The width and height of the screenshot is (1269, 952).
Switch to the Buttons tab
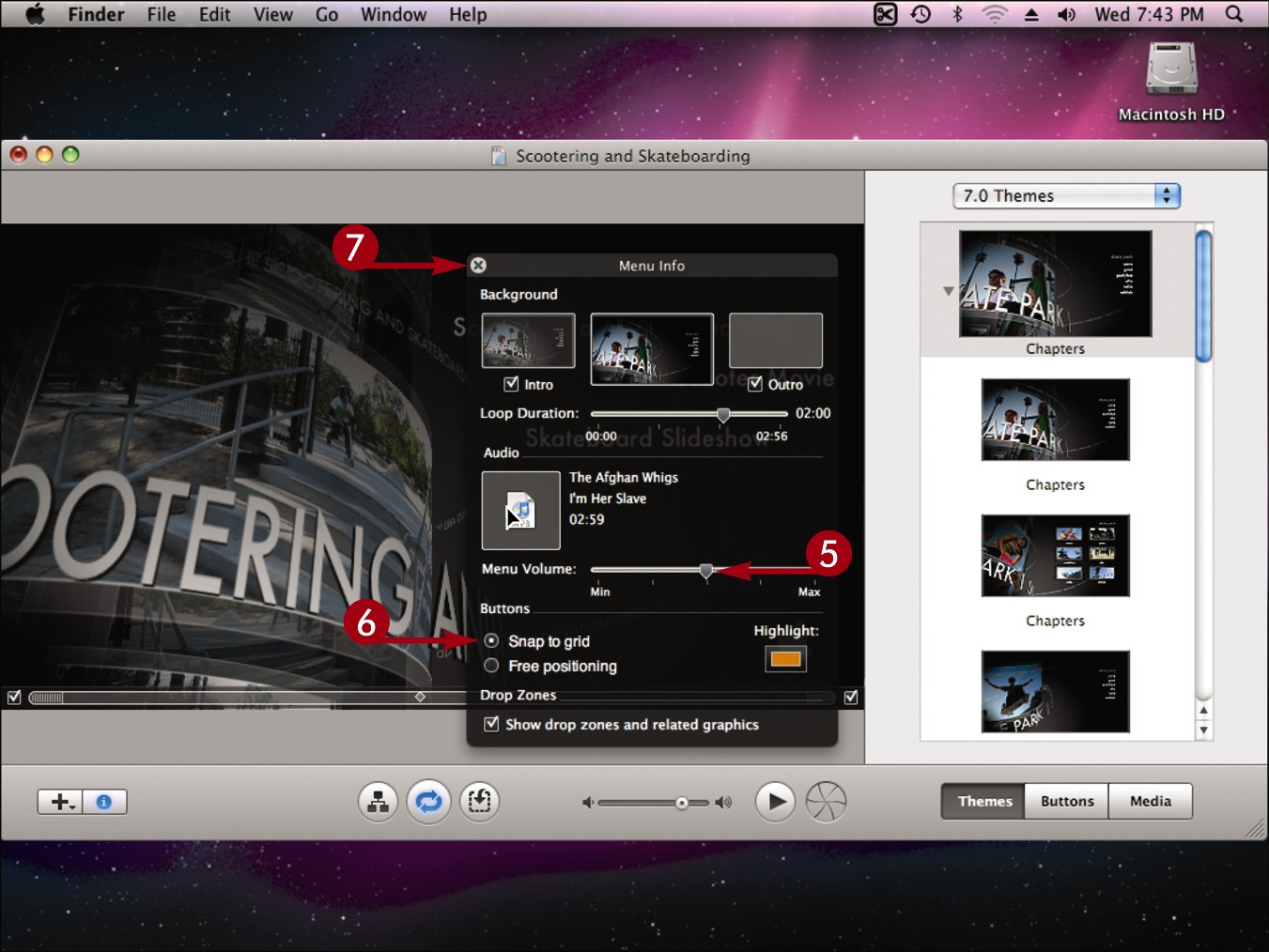(1067, 801)
